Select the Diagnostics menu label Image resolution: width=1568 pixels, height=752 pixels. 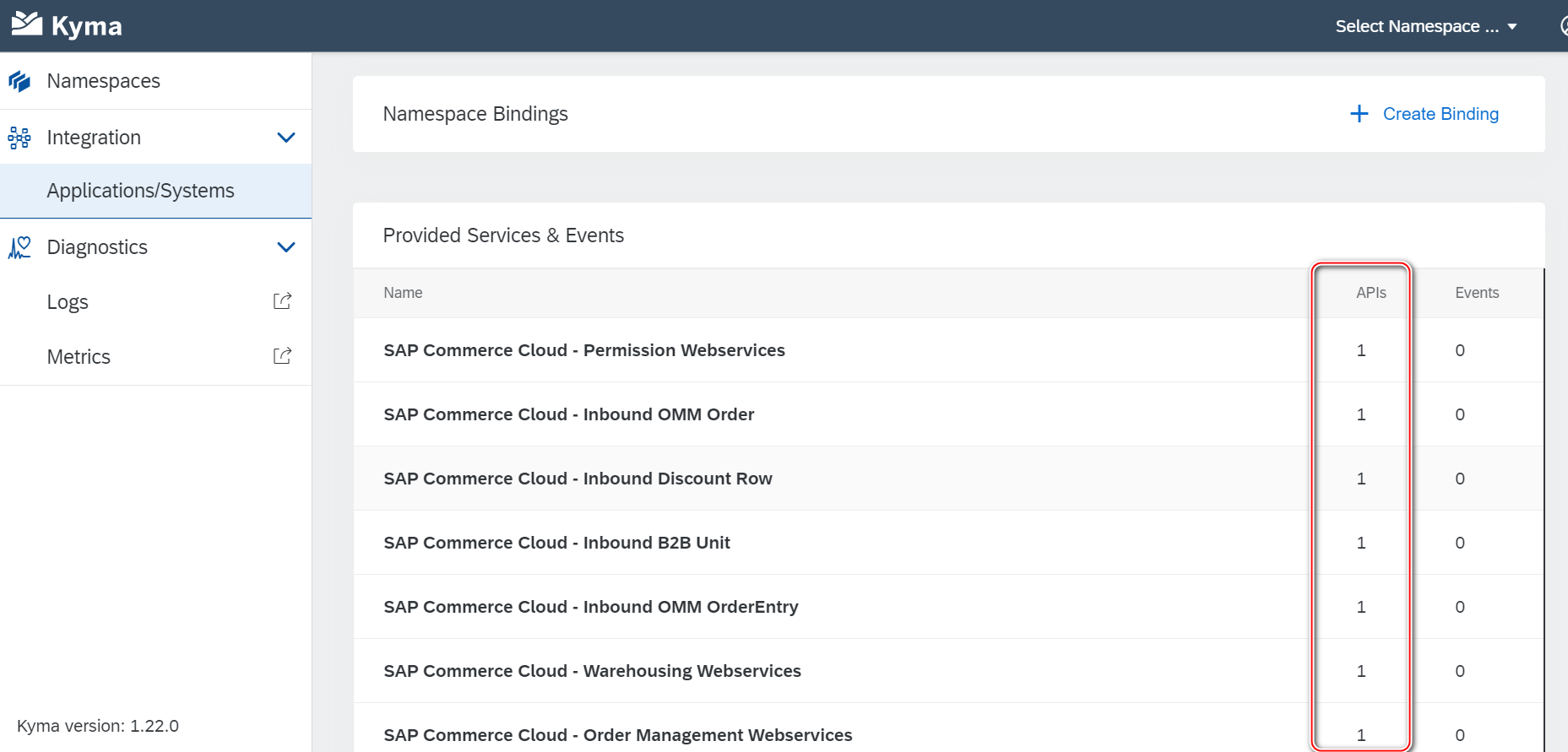pos(97,247)
